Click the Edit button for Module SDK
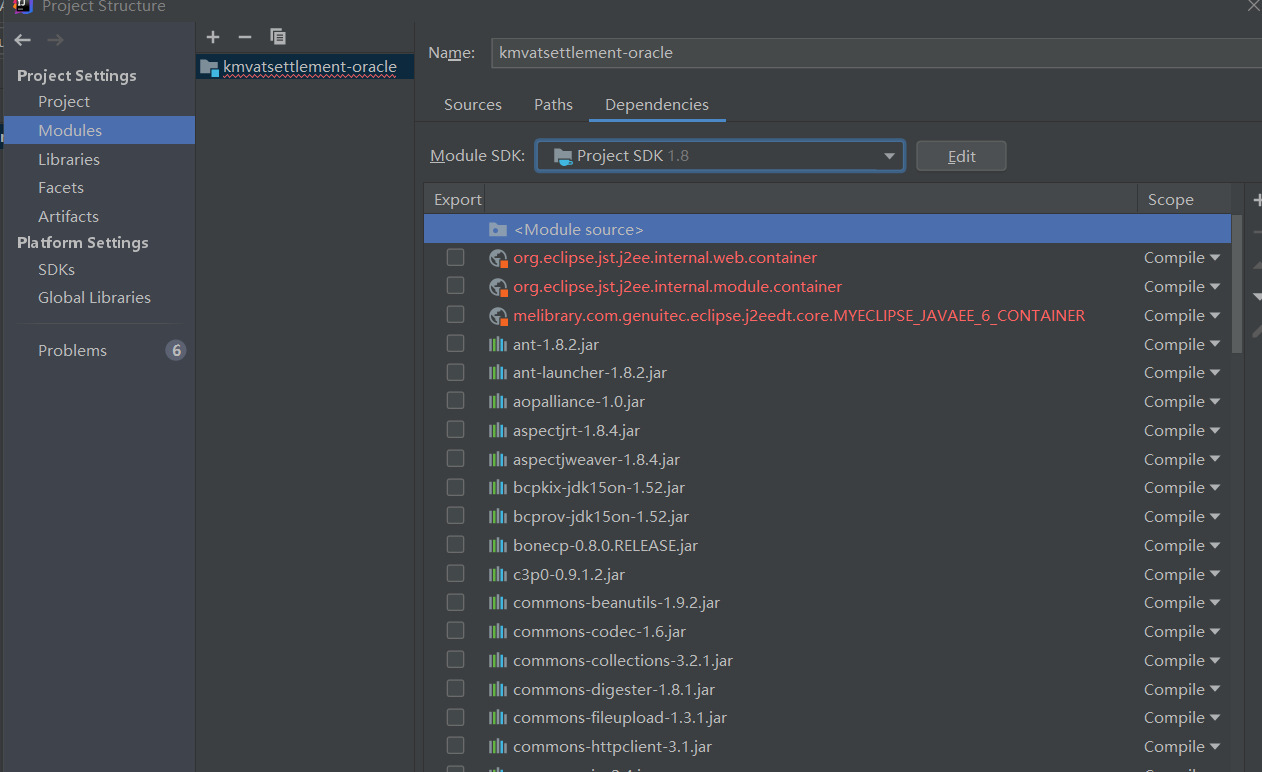 (961, 156)
